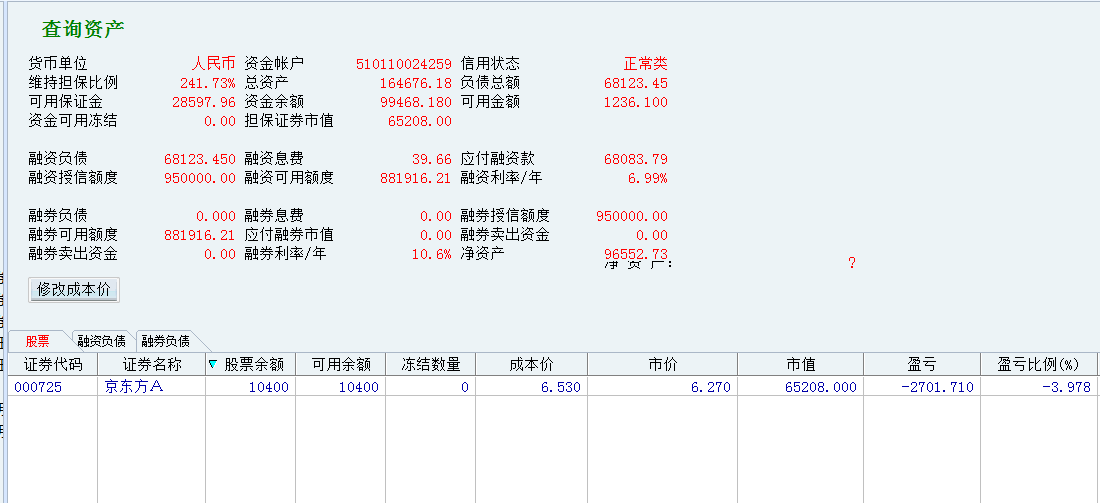
Task: Open the 融券负债 tab
Action: click(x=165, y=342)
